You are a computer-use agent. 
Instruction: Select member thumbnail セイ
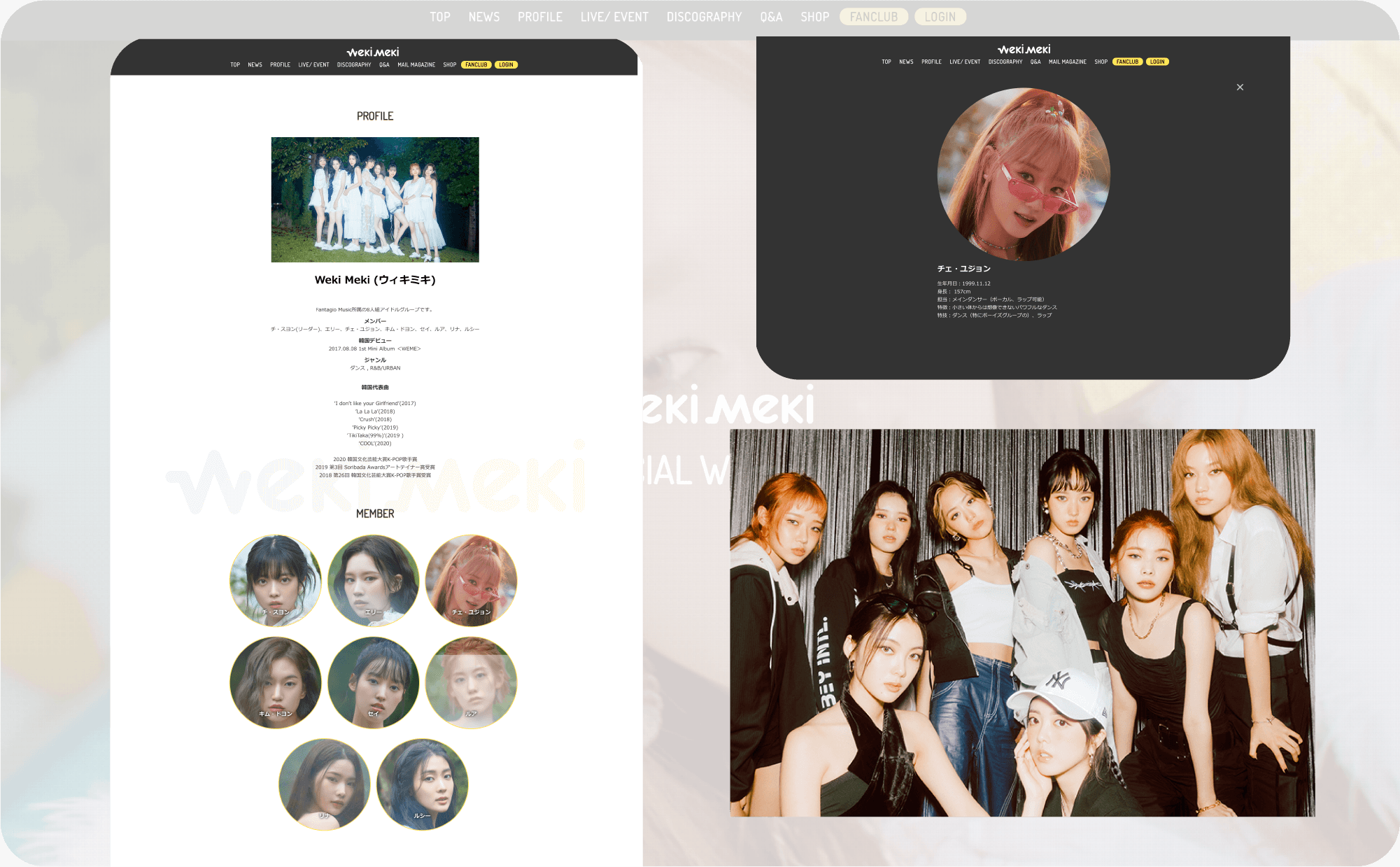point(373,682)
